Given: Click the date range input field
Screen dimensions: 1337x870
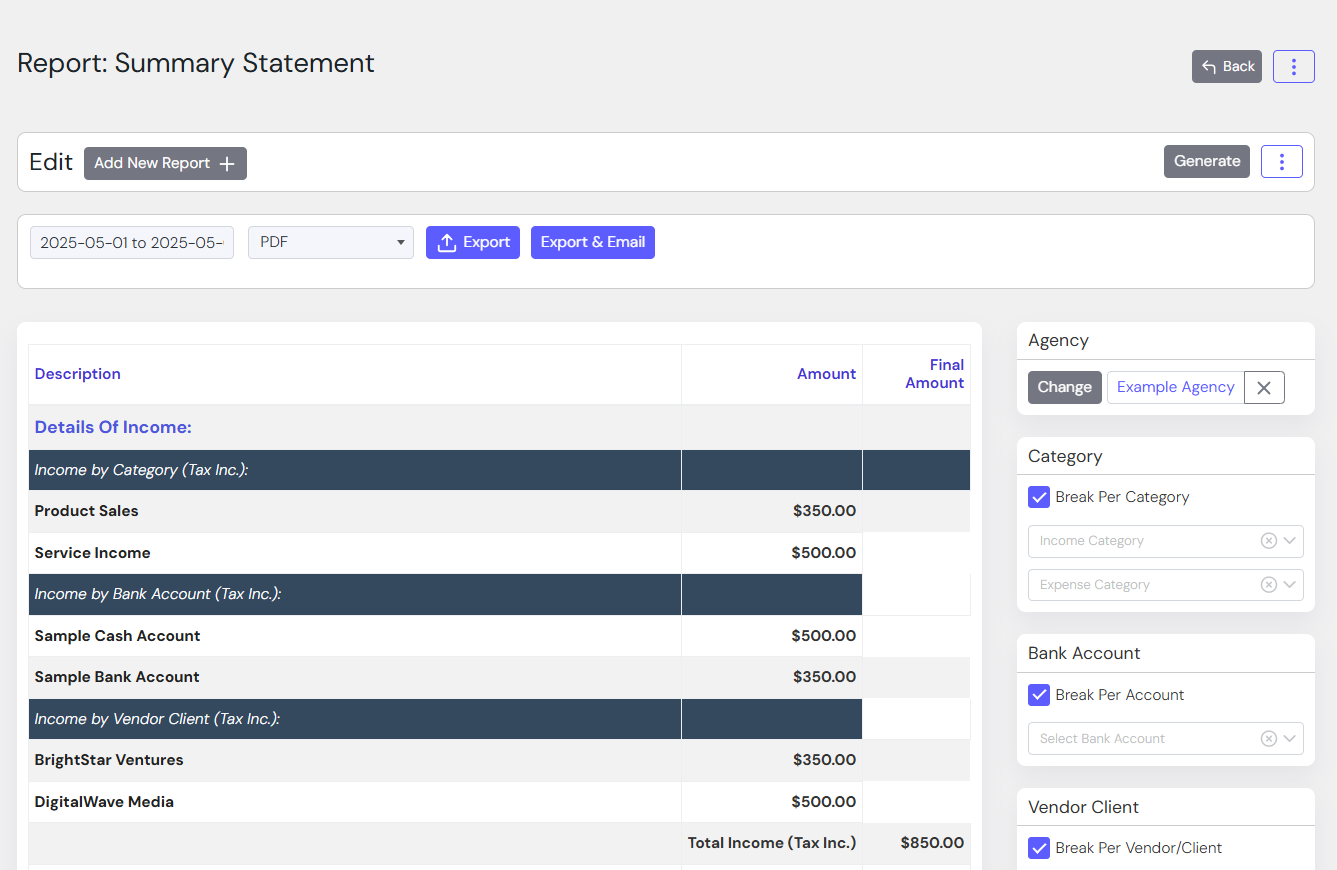Looking at the screenshot, I should coord(132,242).
